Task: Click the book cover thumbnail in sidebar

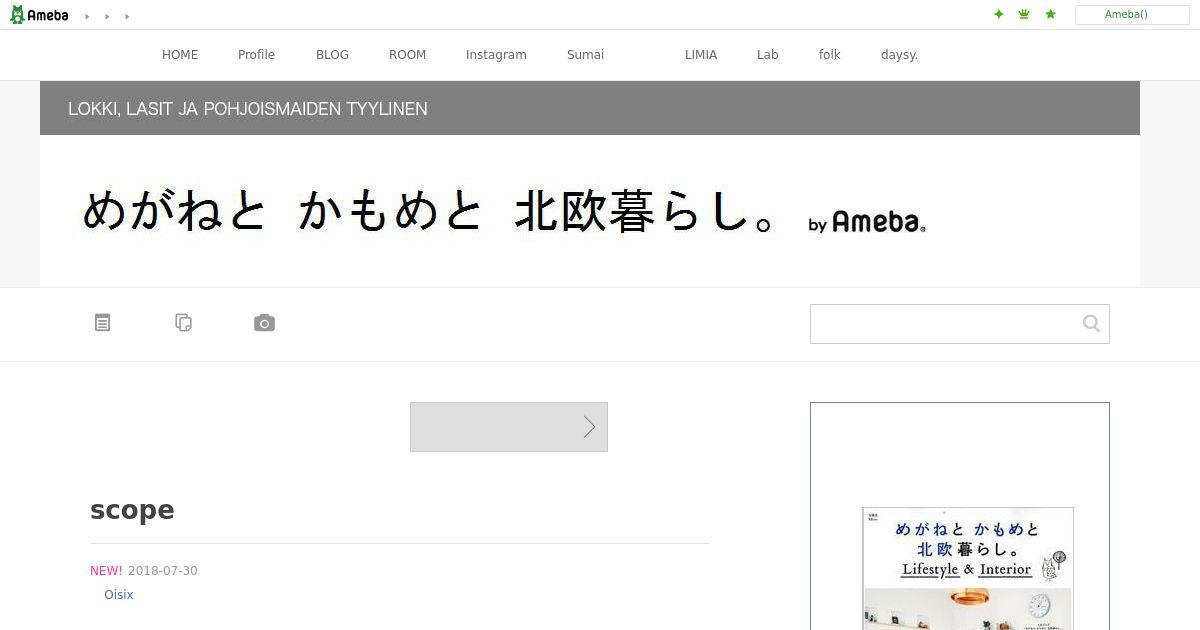Action: pyautogui.click(x=968, y=568)
